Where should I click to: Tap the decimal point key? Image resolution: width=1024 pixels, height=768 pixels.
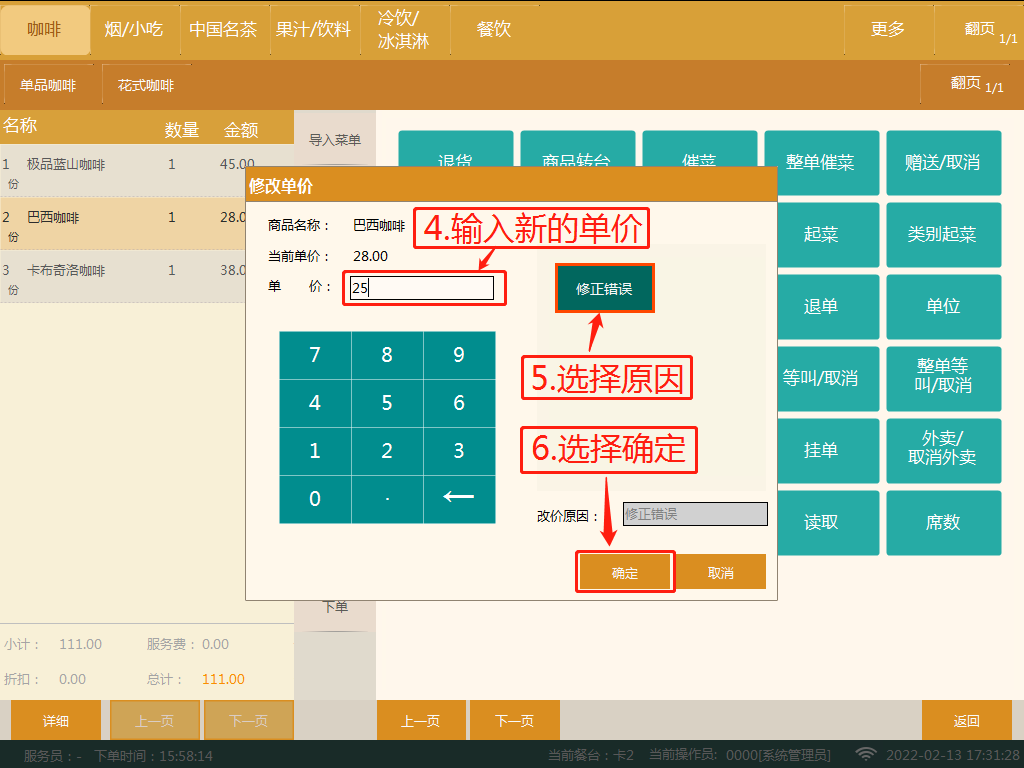tap(387, 499)
